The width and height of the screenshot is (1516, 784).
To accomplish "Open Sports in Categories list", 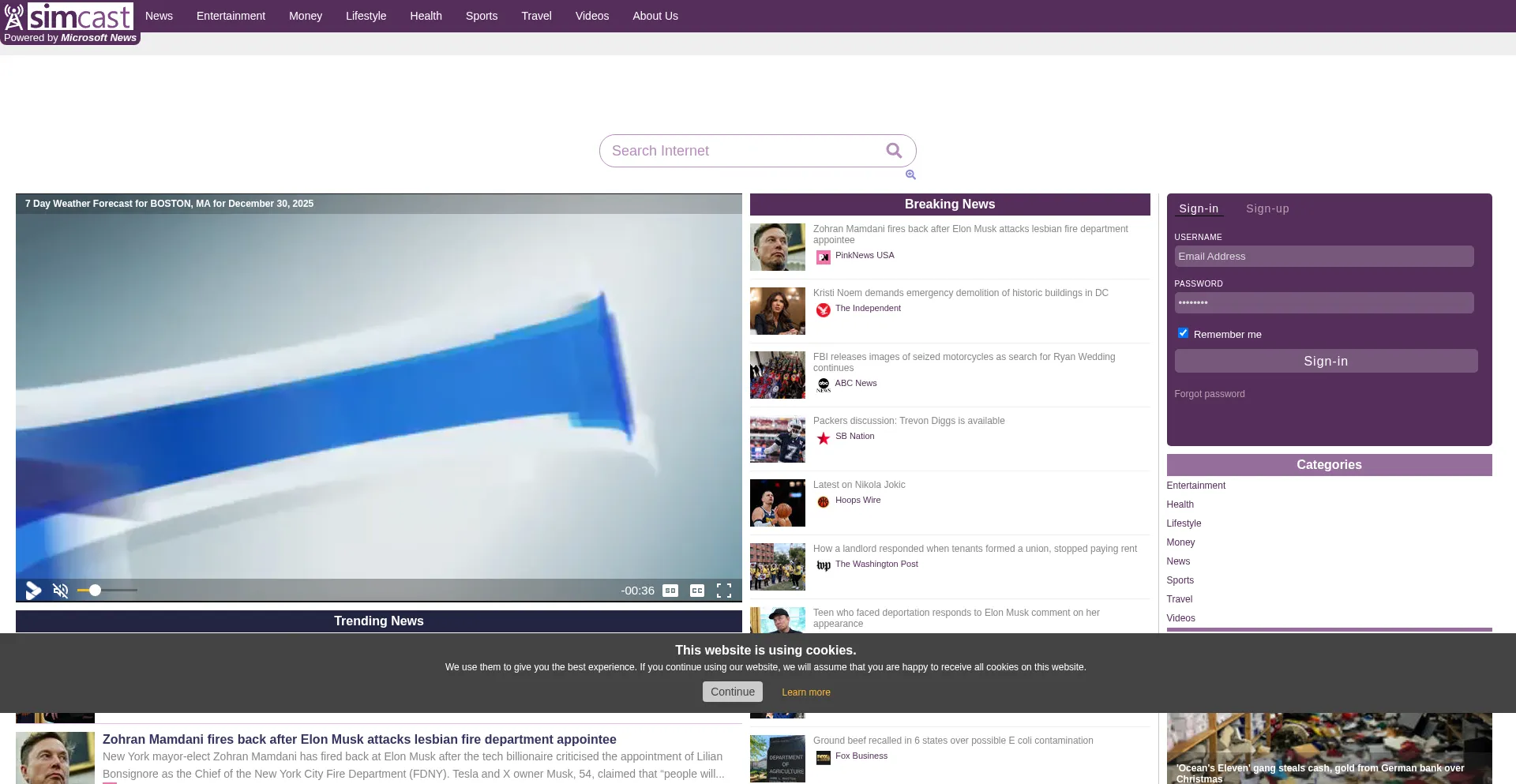I will [x=1180, y=580].
